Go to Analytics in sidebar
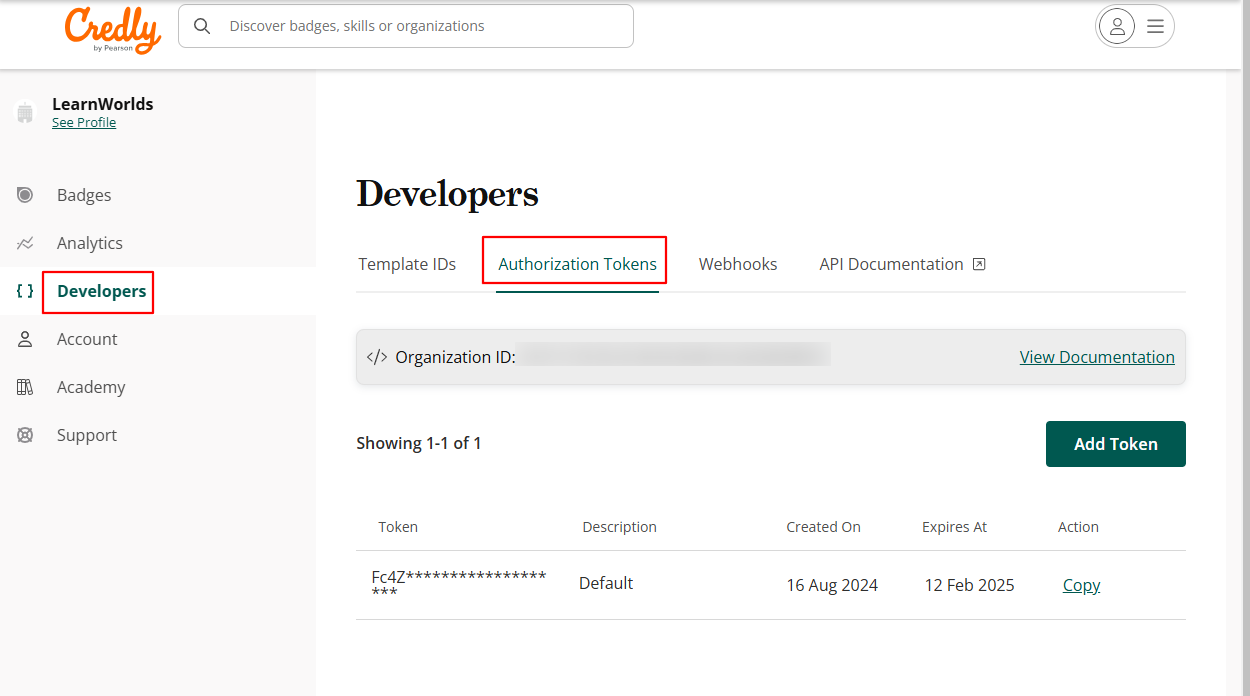1250x696 pixels. [x=90, y=243]
